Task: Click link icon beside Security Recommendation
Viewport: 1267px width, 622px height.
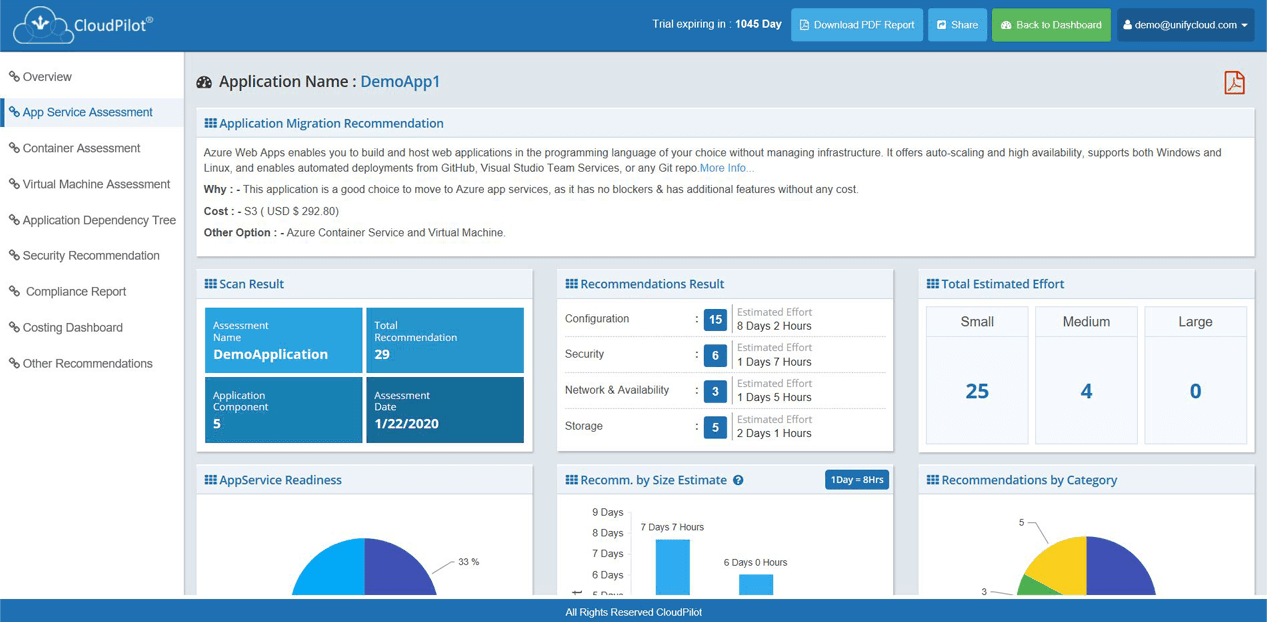Action: coord(14,255)
